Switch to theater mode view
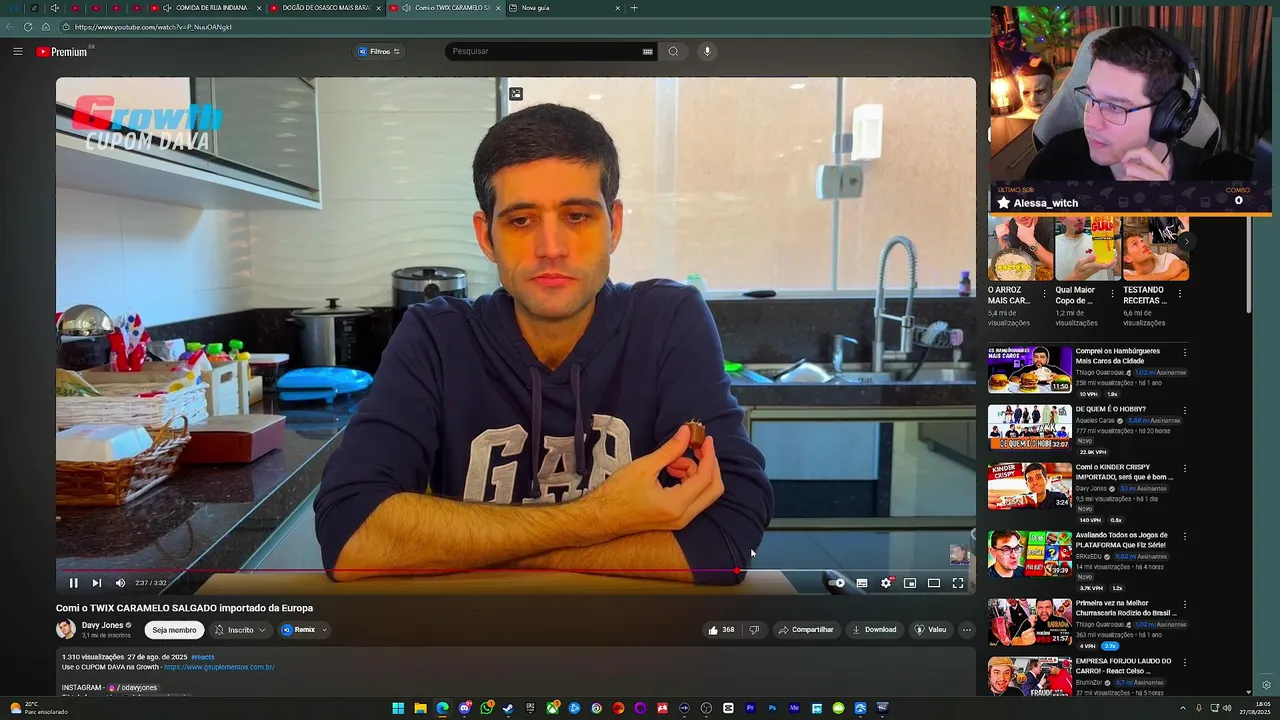 click(x=934, y=583)
